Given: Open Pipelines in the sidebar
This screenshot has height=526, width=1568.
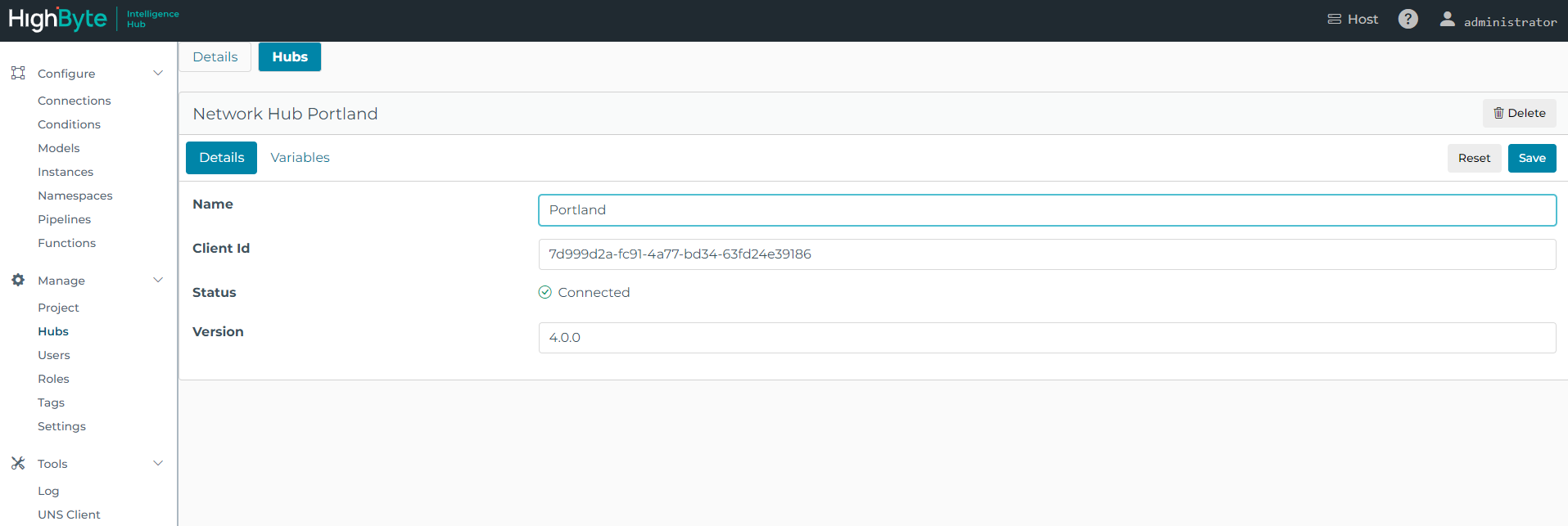Looking at the screenshot, I should pos(64,219).
